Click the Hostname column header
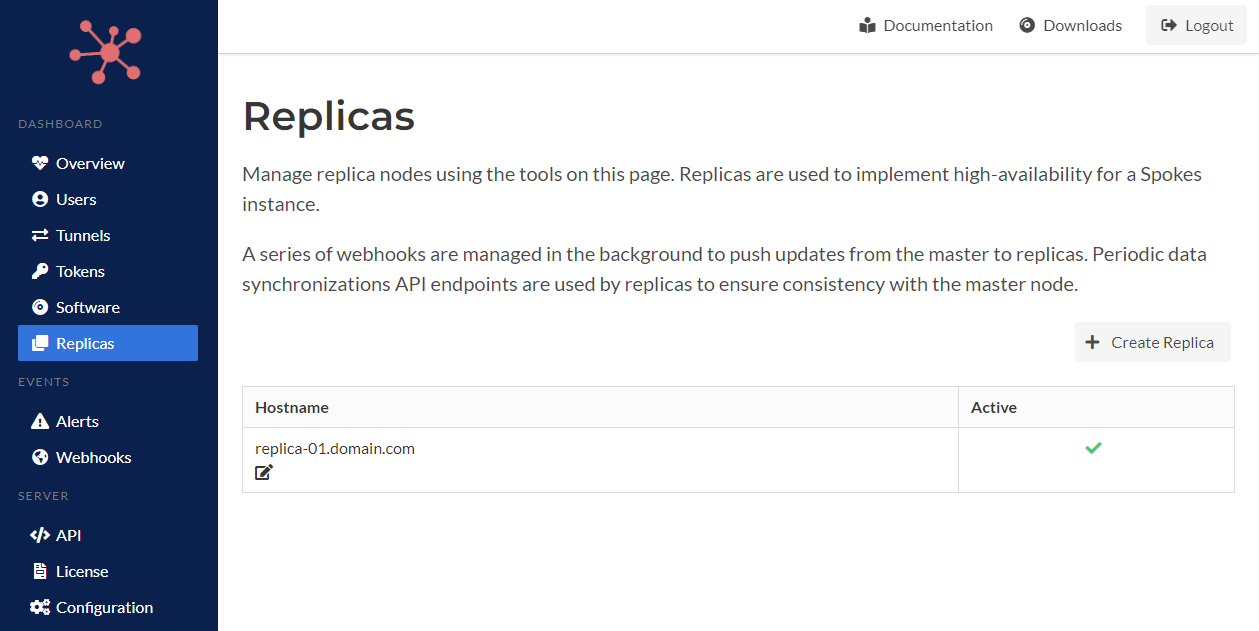This screenshot has width=1259, height=631. (292, 407)
